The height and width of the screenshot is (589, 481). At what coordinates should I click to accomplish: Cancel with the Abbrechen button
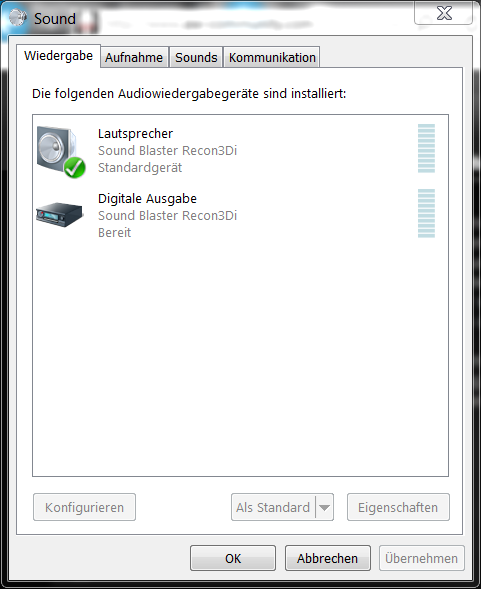(327, 558)
